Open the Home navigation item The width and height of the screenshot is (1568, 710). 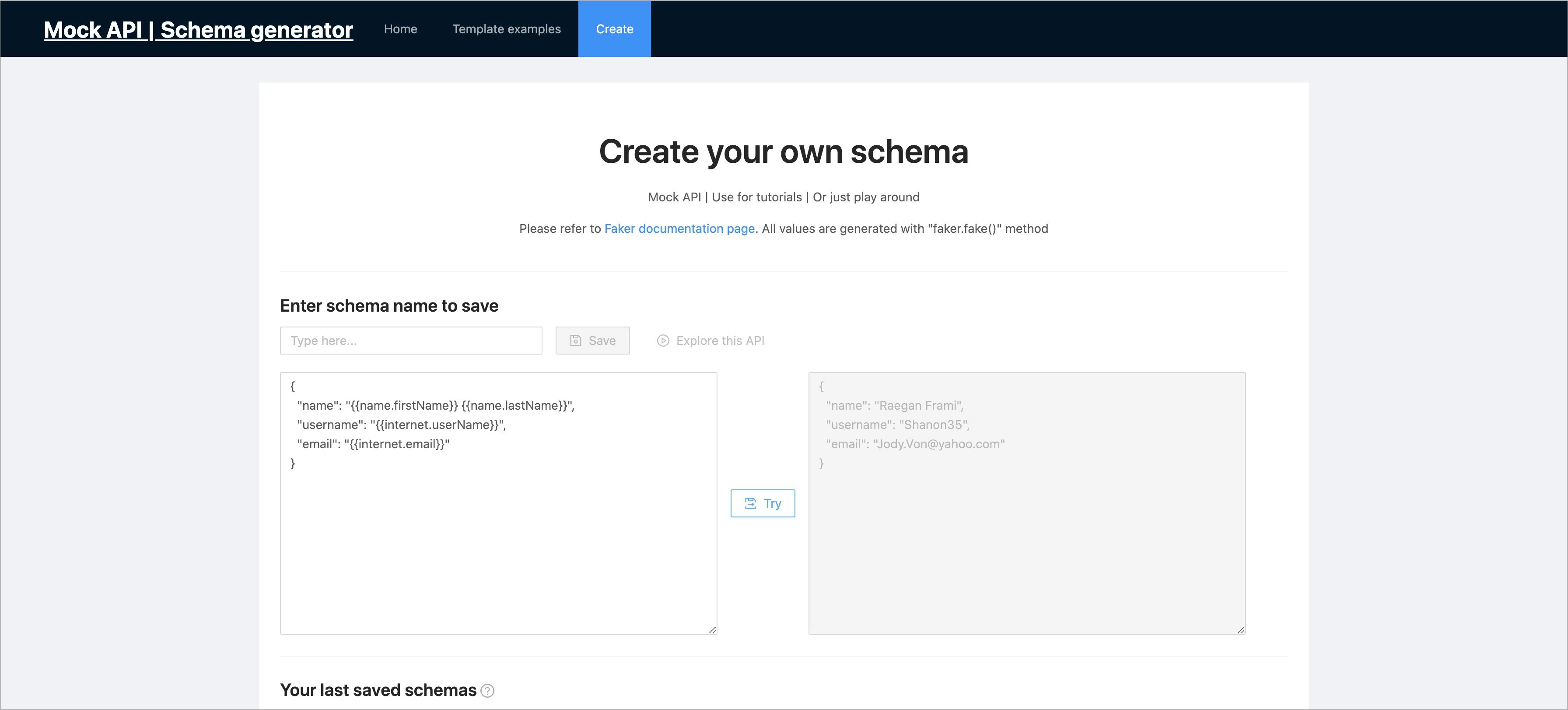[x=400, y=28]
